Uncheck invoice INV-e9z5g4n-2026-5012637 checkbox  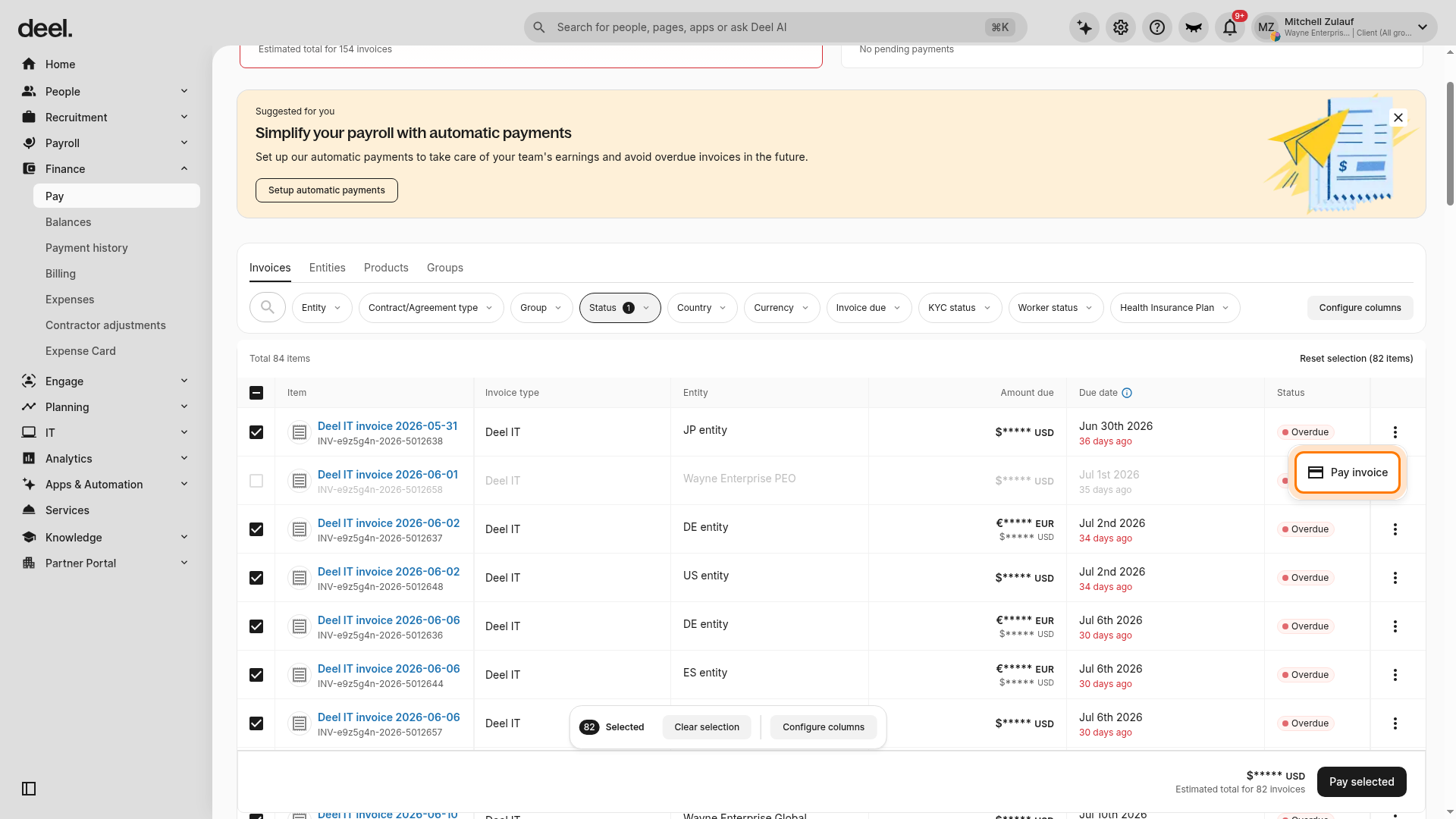[256, 529]
